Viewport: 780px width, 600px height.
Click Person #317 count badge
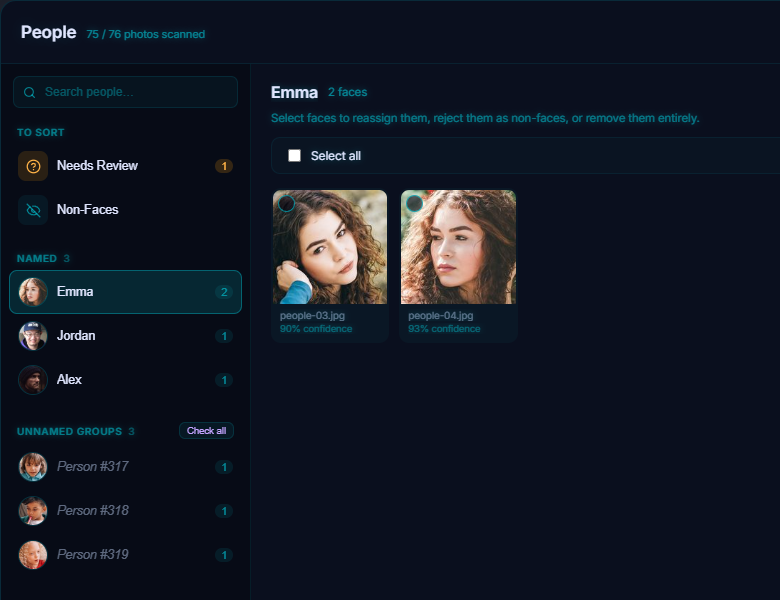coord(224,467)
